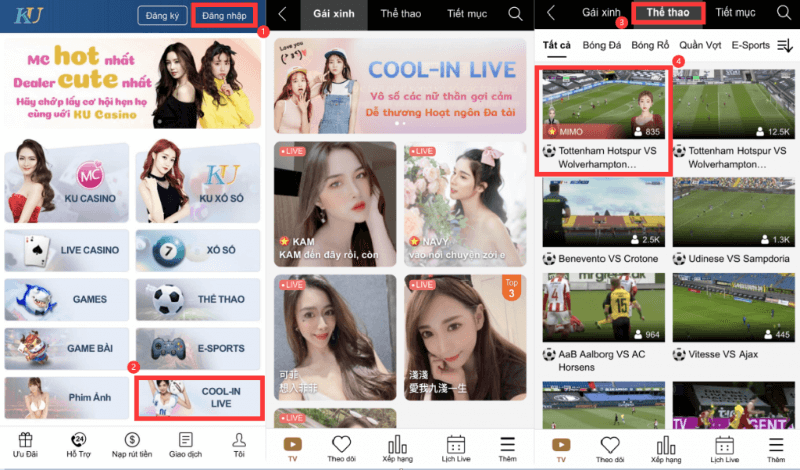Screen dimensions: 800x470
Task: Select the Bóng Rổ filter
Action: (650, 45)
